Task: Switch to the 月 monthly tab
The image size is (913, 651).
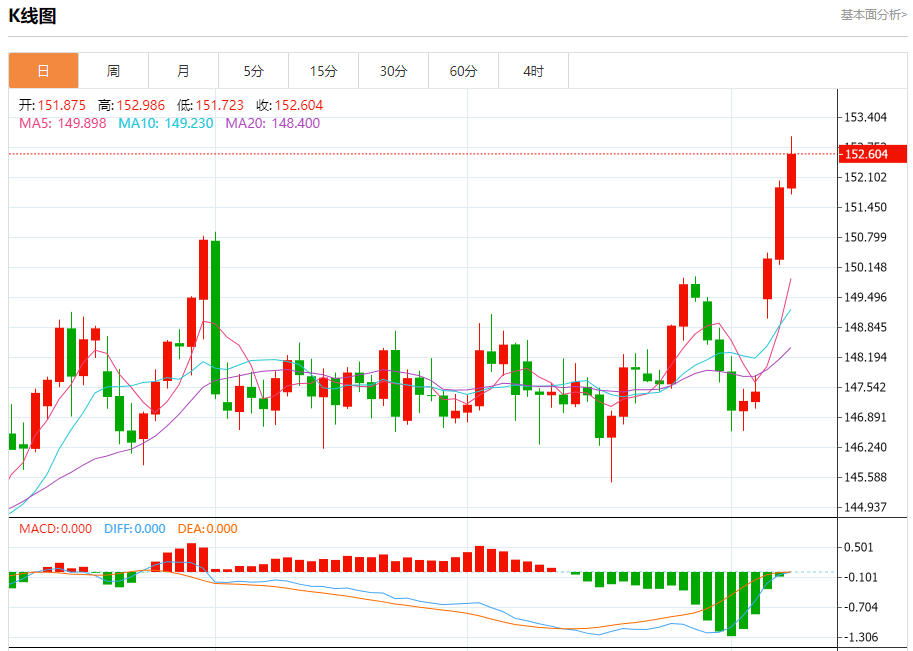Action: 183,71
